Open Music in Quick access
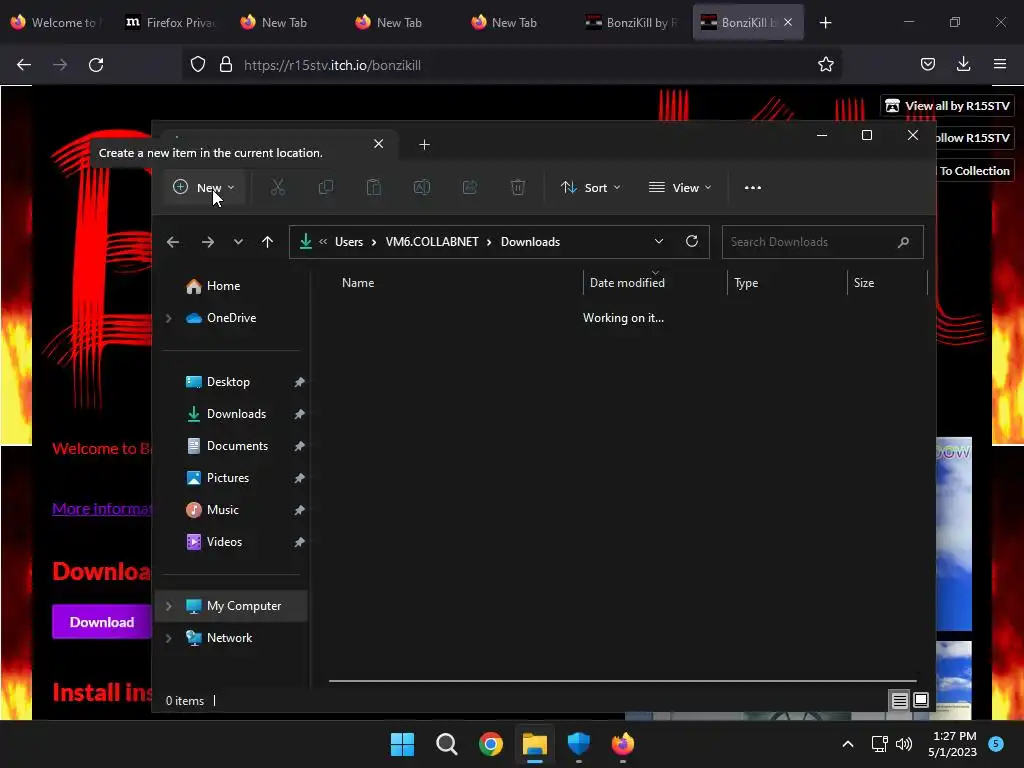This screenshot has width=1024, height=768. pyautogui.click(x=222, y=510)
